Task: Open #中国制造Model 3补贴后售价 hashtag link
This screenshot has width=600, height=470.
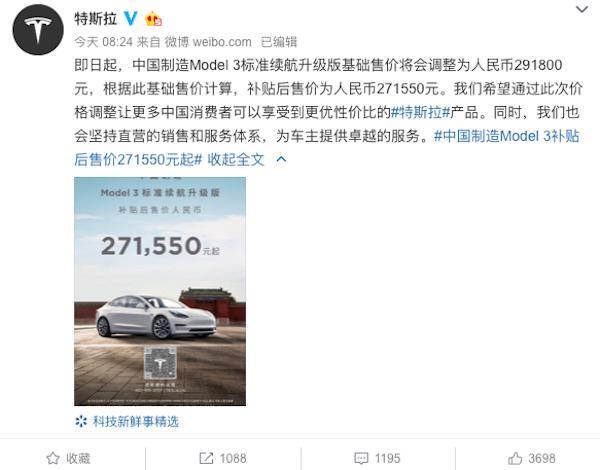Action: pos(327,147)
